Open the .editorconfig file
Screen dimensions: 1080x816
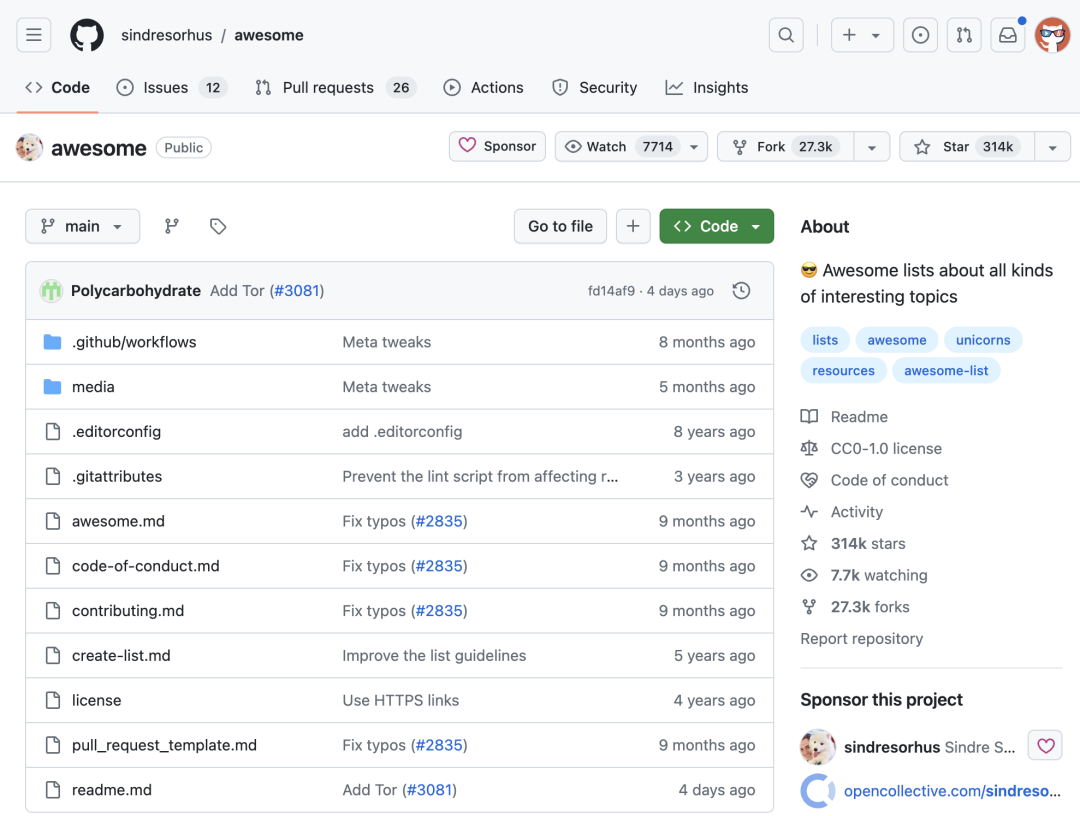click(x=116, y=432)
